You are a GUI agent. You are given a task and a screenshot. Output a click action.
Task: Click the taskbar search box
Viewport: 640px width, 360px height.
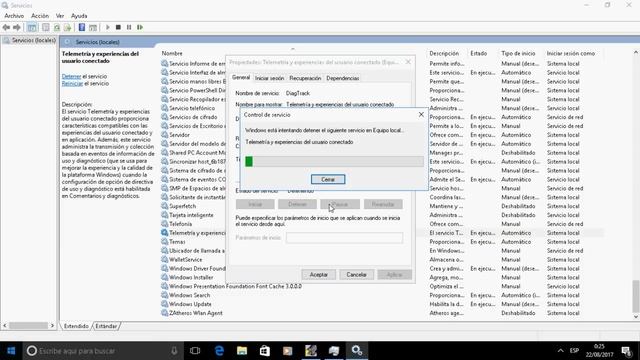coord(102,351)
